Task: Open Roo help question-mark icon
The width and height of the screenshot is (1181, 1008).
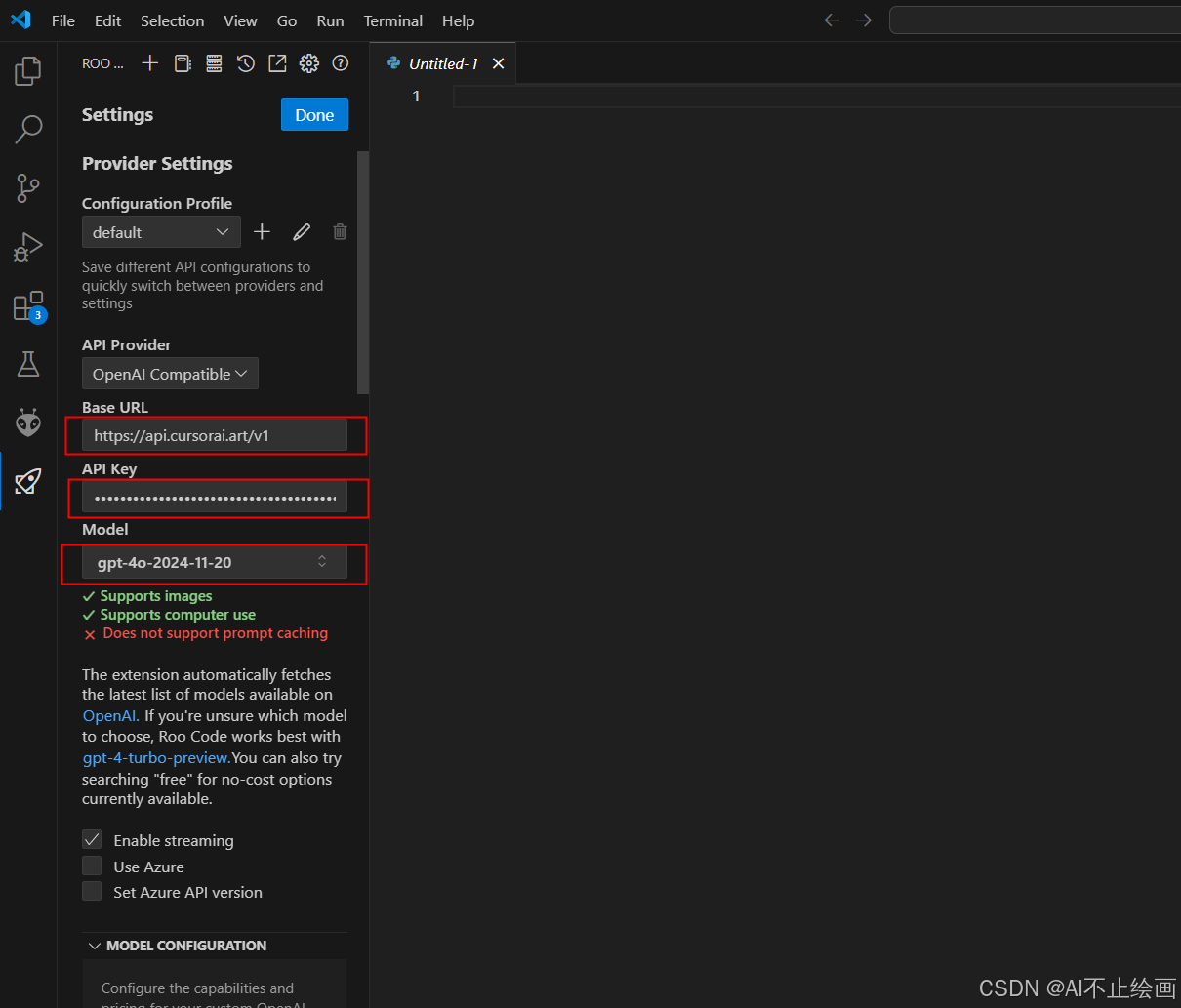Action: click(341, 63)
